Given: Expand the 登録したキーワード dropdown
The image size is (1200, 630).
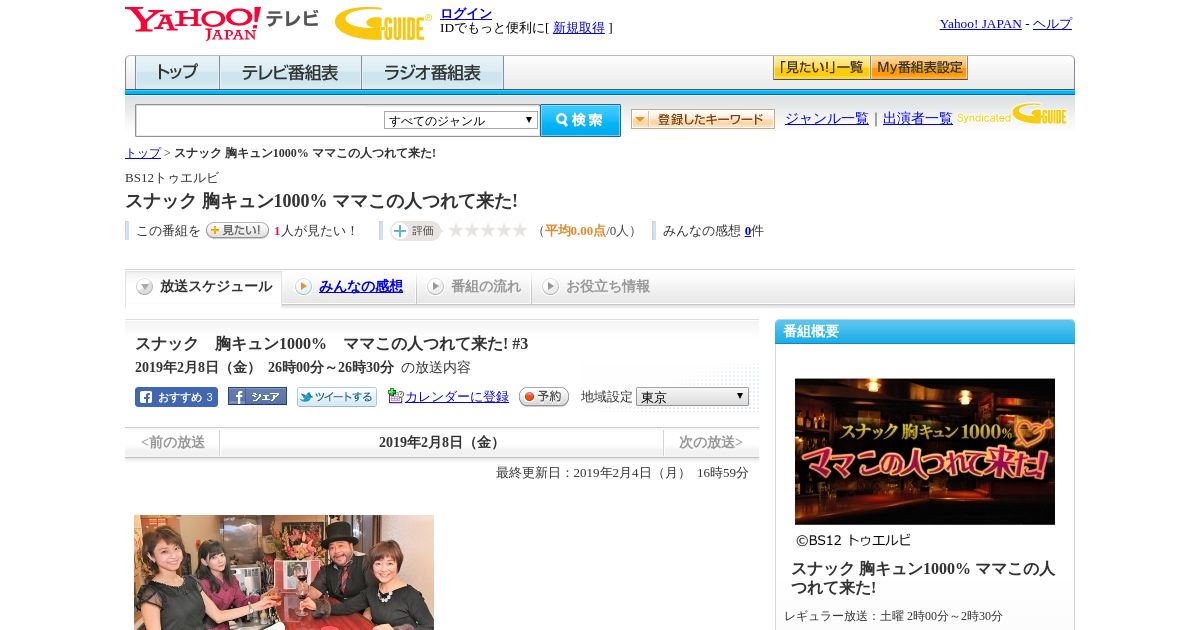Looking at the screenshot, I should tap(703, 119).
